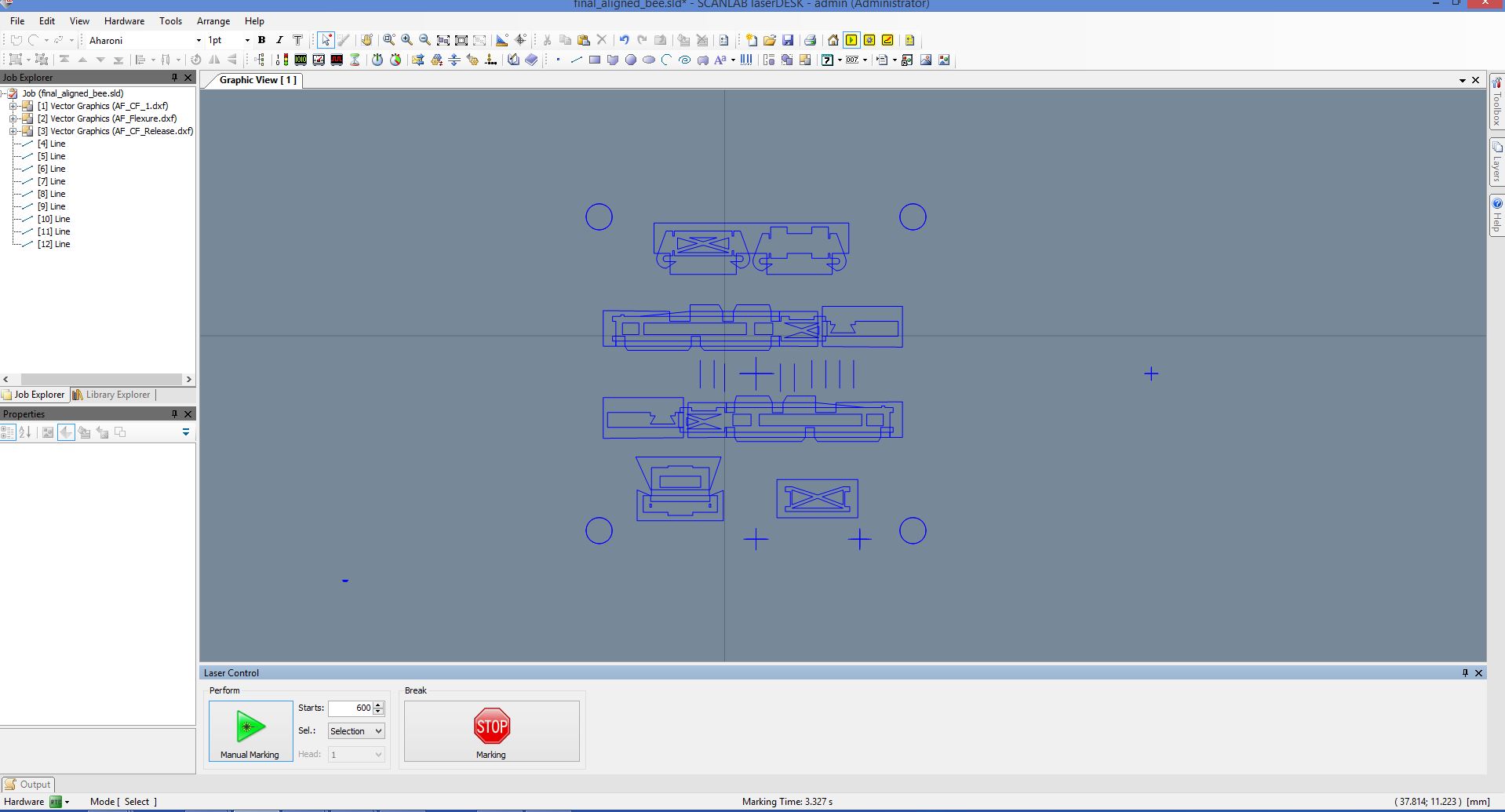Select the barcode tool icon
This screenshot has height=812, width=1505.
tap(746, 60)
